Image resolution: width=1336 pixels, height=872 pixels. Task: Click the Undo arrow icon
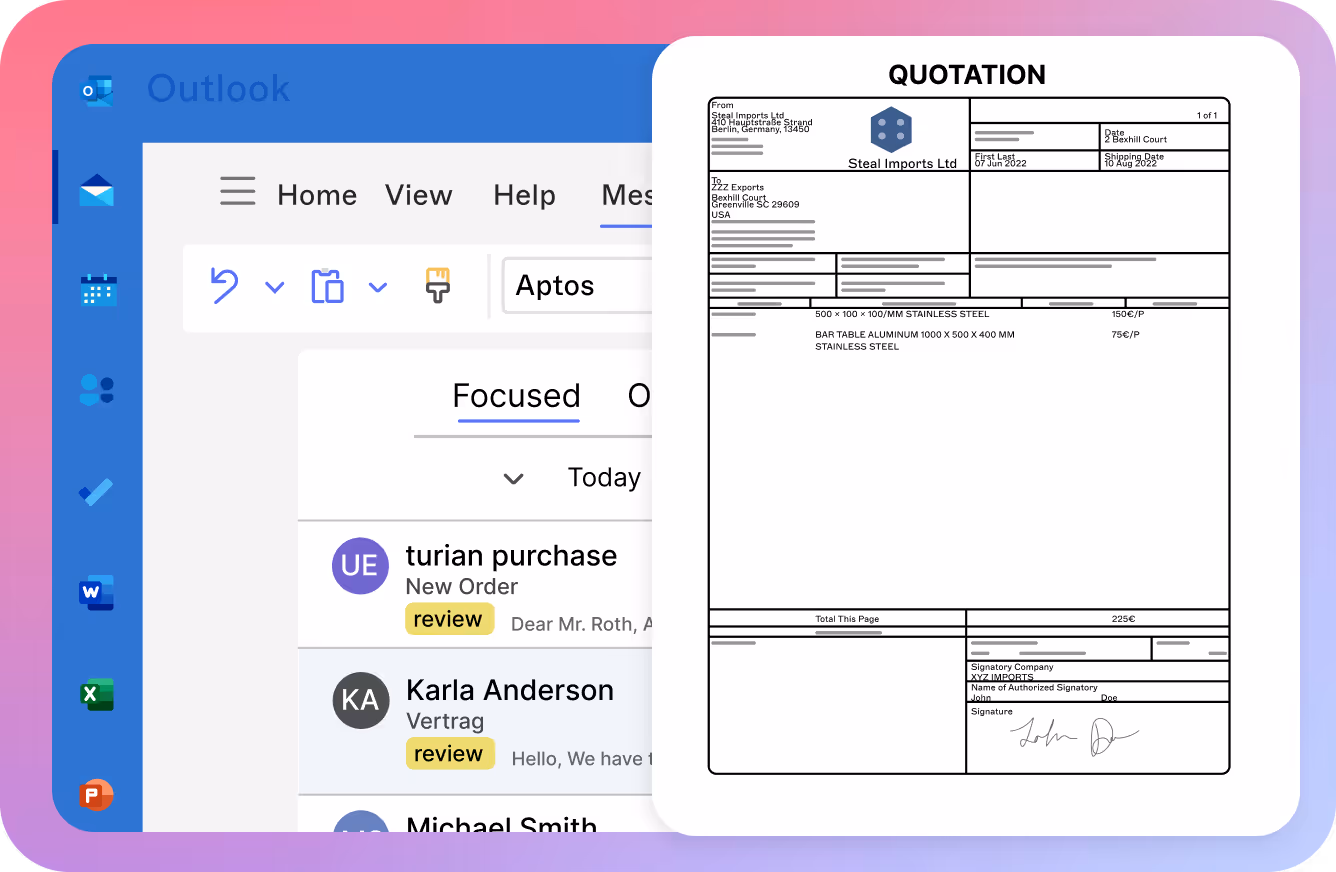coord(224,285)
